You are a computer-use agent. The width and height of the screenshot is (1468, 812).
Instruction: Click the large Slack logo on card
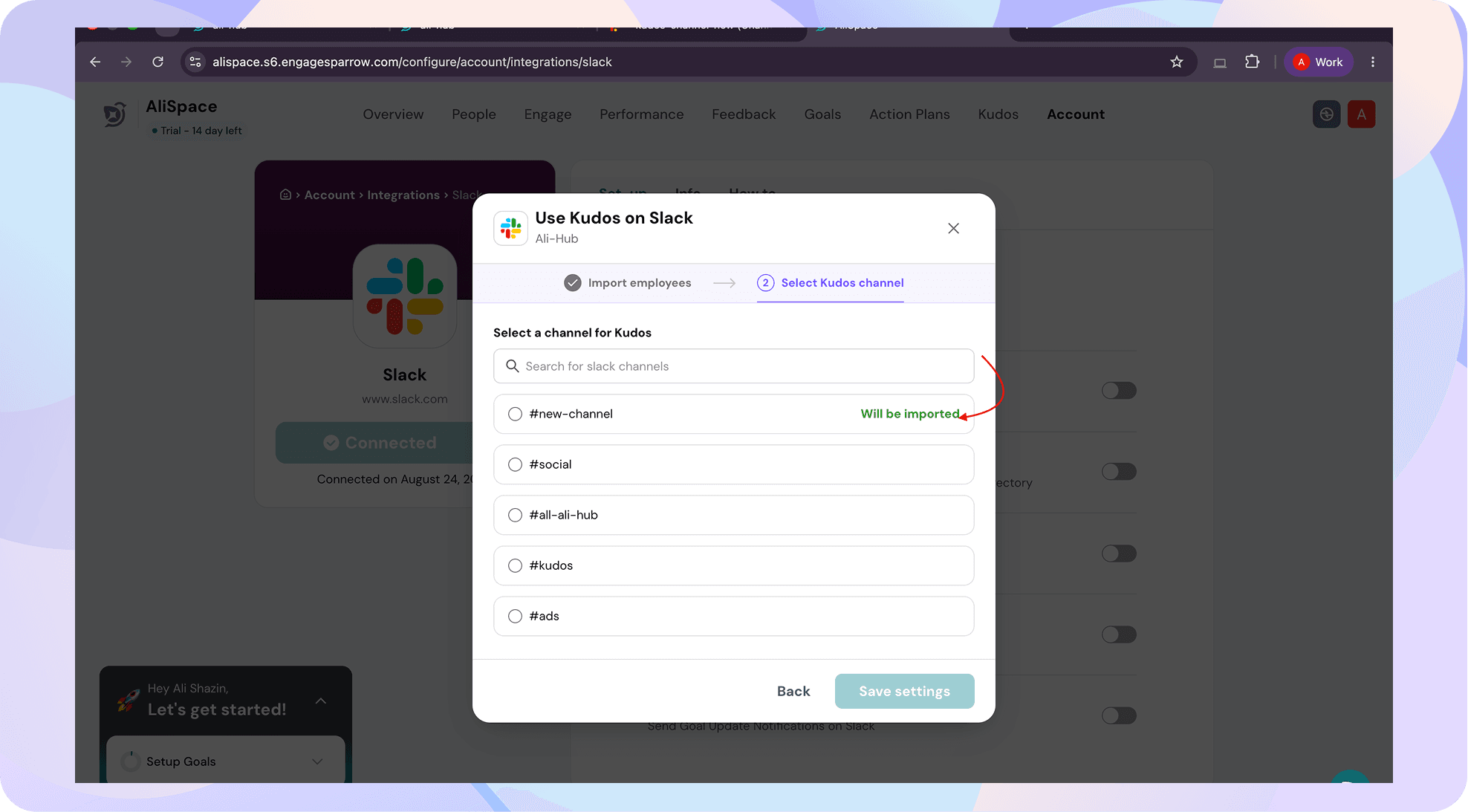[x=405, y=296]
